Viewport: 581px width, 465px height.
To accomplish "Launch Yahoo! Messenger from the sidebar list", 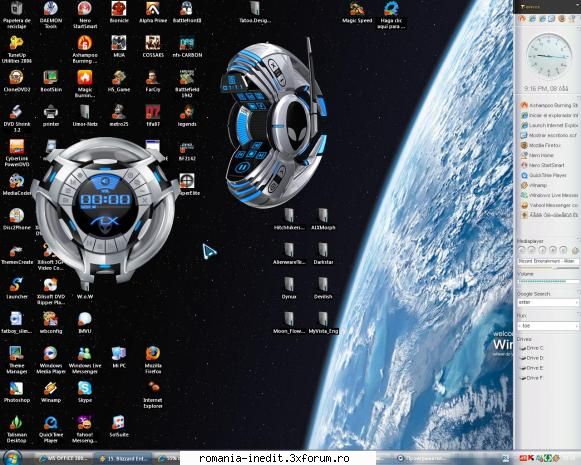I will [x=549, y=205].
